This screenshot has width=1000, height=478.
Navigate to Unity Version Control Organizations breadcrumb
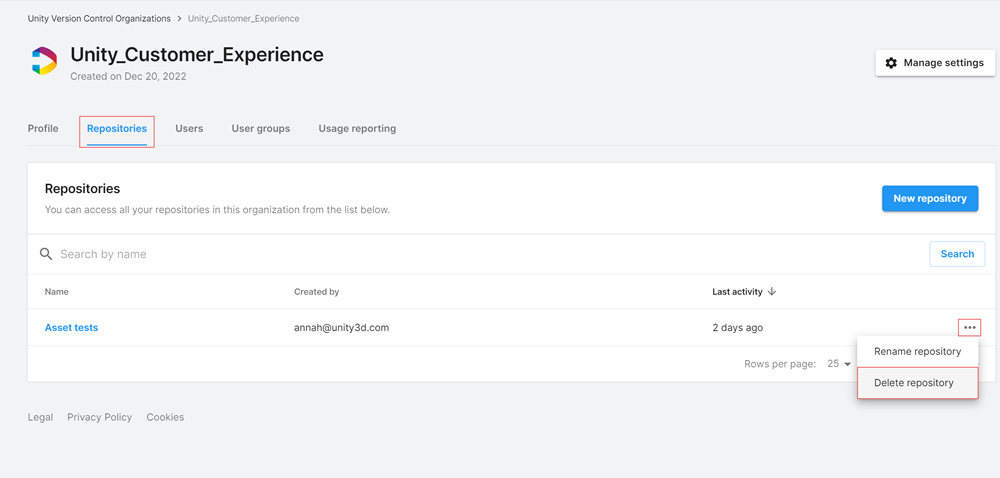[99, 18]
